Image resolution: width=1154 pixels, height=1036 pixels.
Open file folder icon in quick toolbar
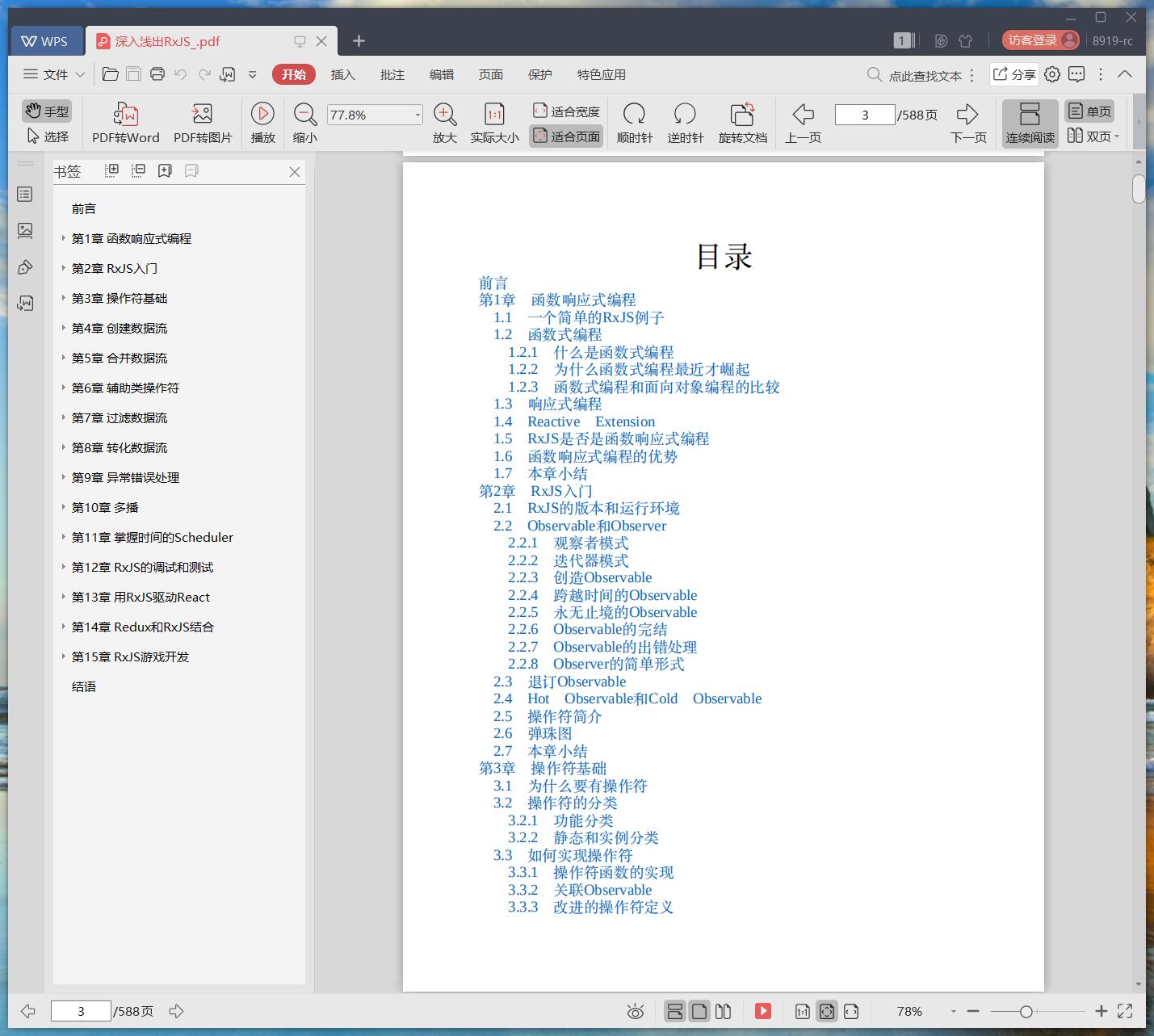(x=111, y=74)
